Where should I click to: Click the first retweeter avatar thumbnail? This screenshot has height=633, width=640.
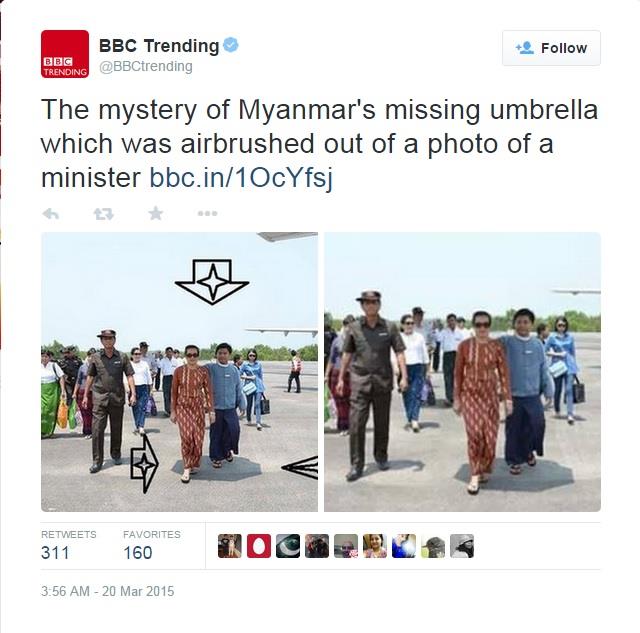click(230, 546)
